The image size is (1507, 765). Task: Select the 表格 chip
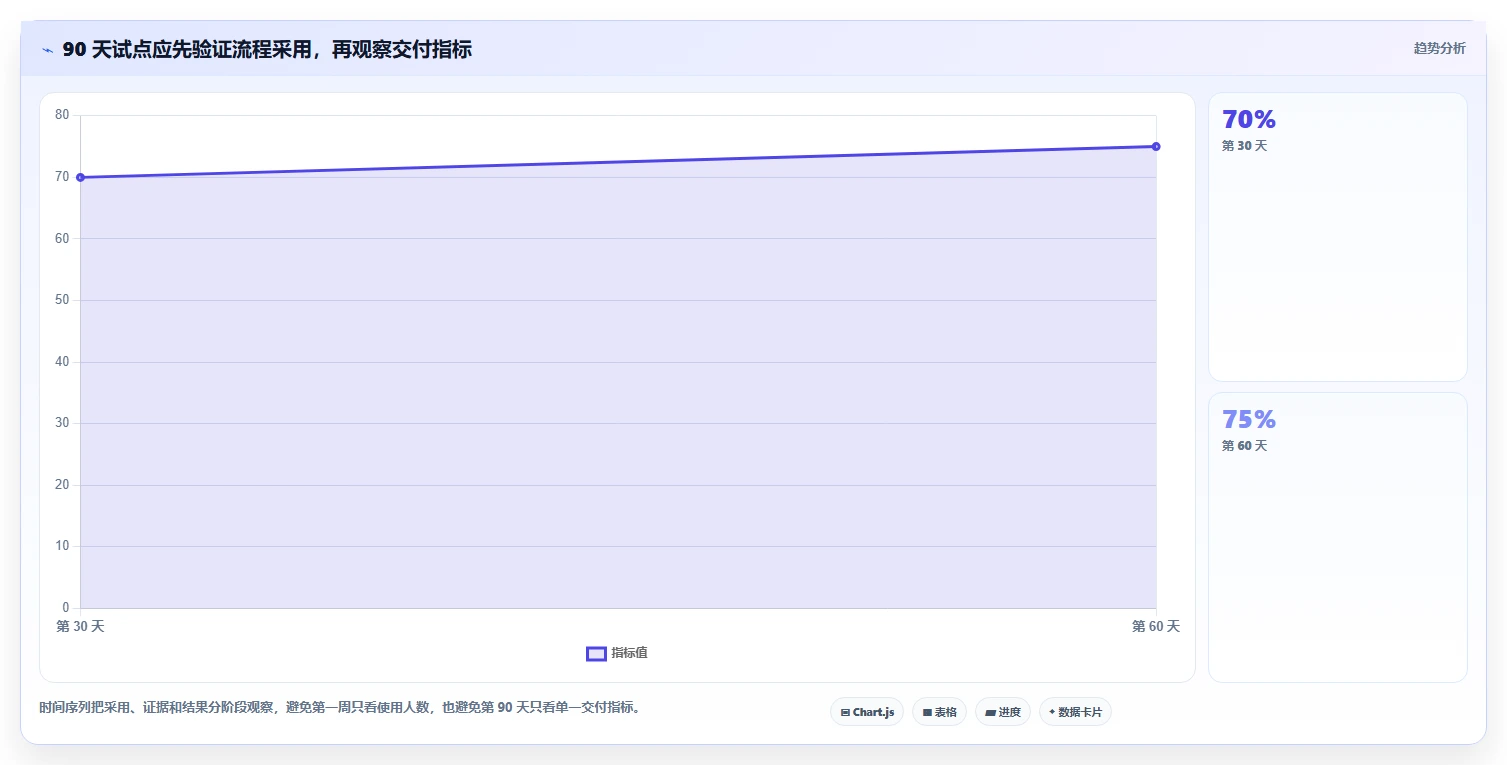click(x=939, y=712)
